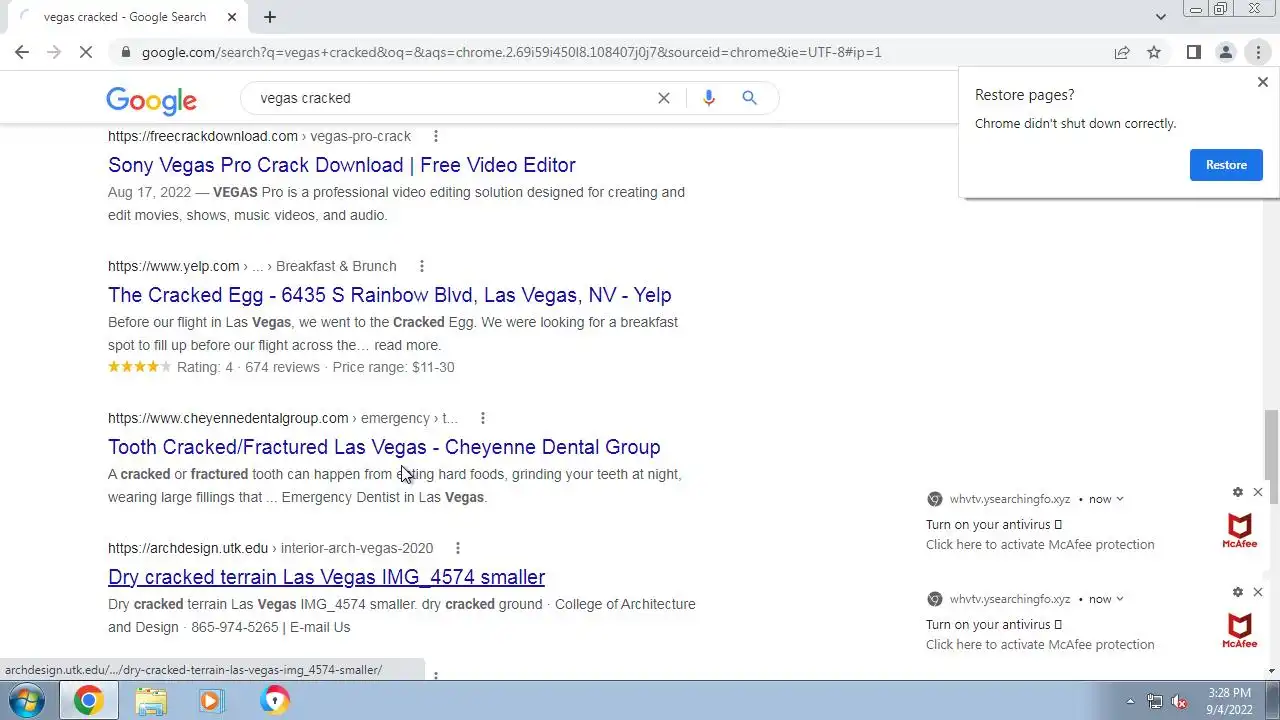Open Dry cracked terrain Las Vegas result
The width and height of the screenshot is (1280, 720).
[326, 577]
